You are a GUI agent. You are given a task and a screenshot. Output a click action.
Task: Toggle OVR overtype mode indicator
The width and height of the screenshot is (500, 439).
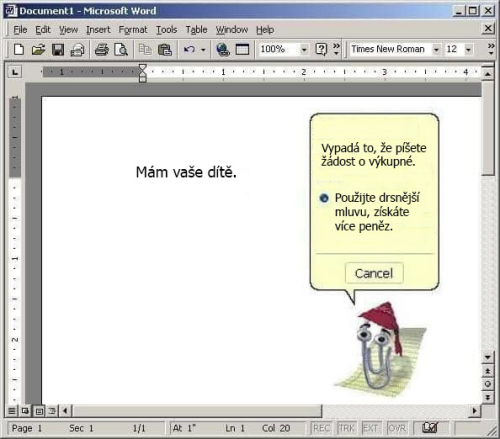397,428
